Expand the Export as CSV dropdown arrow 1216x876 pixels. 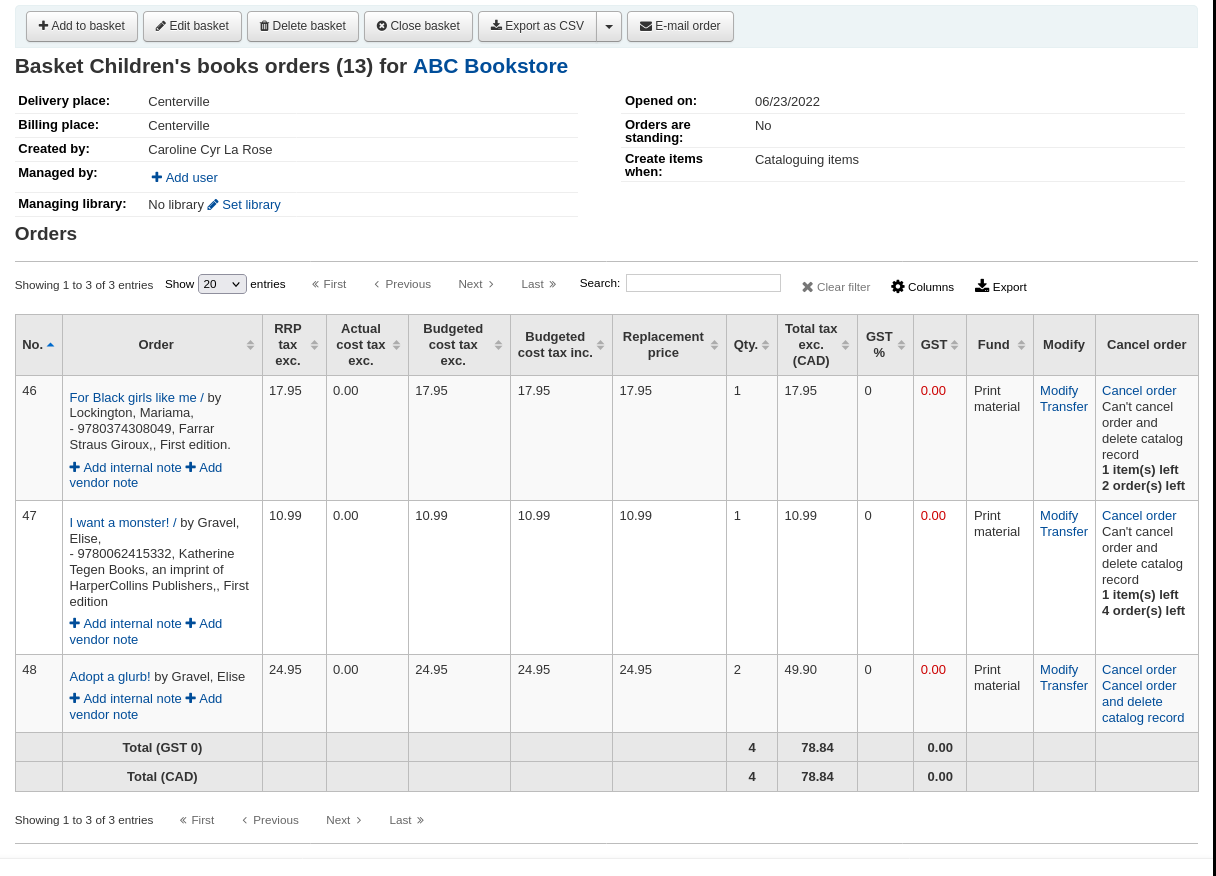click(x=609, y=26)
